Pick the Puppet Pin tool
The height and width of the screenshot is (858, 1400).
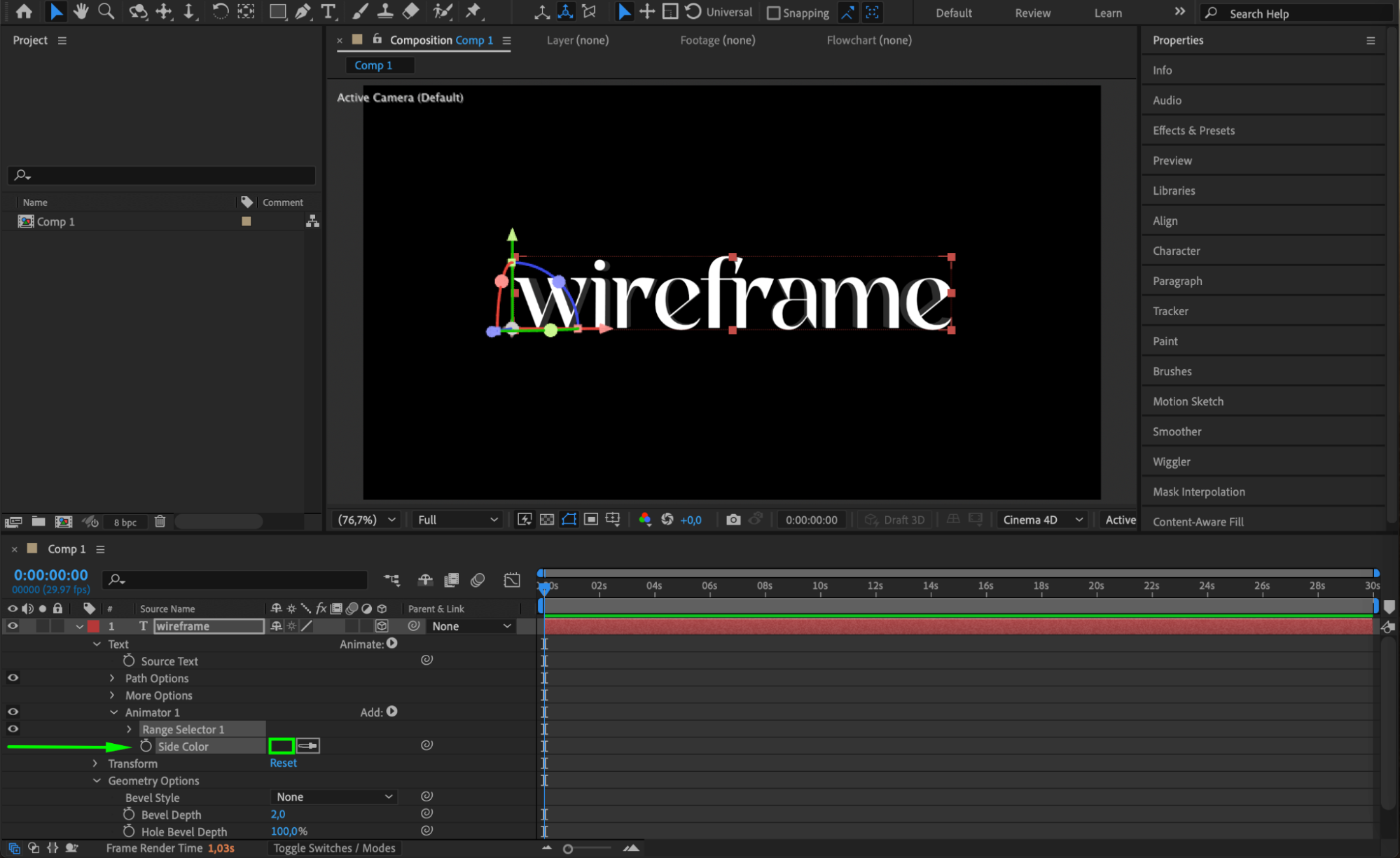[x=473, y=11]
